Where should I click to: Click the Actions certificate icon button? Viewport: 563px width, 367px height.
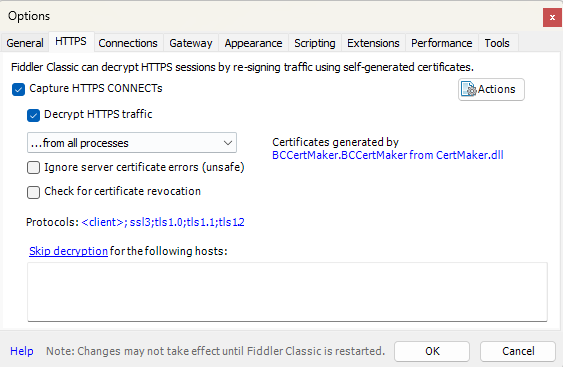point(491,89)
